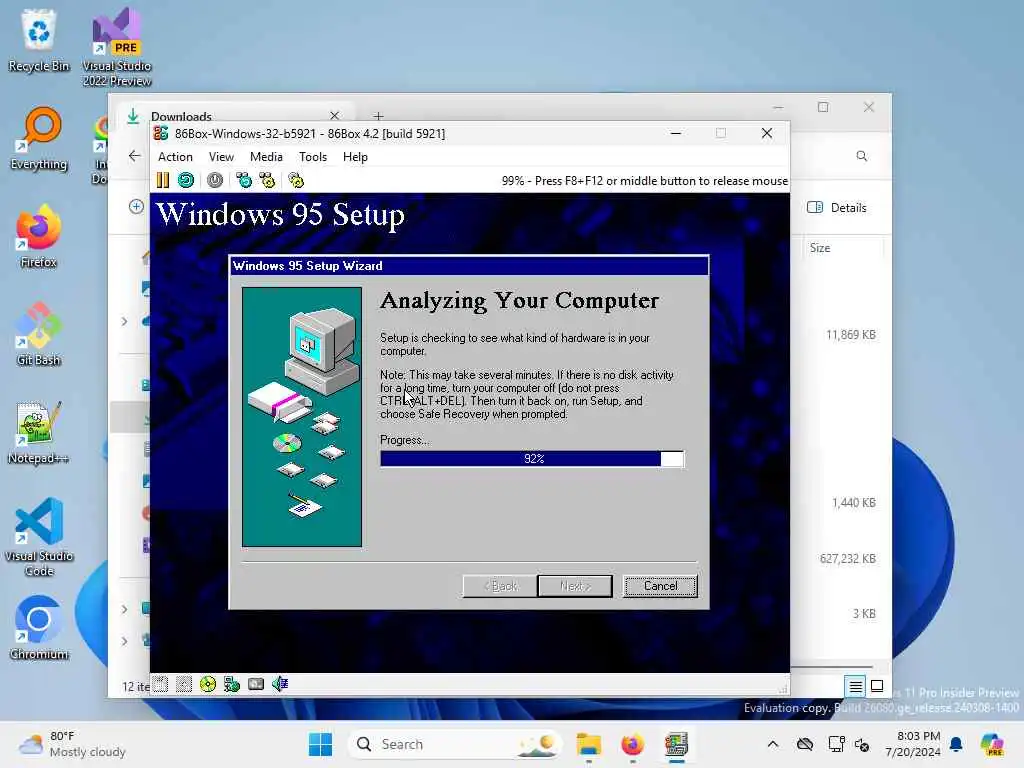The width and height of the screenshot is (1024, 768).
Task: Open the Copilot Preview taskbar icon
Action: pyautogui.click(x=992, y=744)
